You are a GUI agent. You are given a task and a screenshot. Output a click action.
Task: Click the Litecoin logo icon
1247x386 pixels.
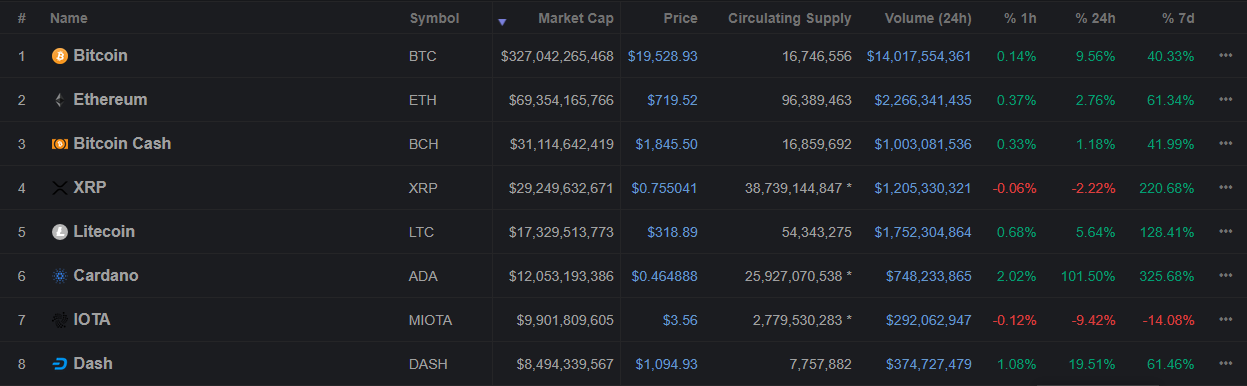[60, 232]
